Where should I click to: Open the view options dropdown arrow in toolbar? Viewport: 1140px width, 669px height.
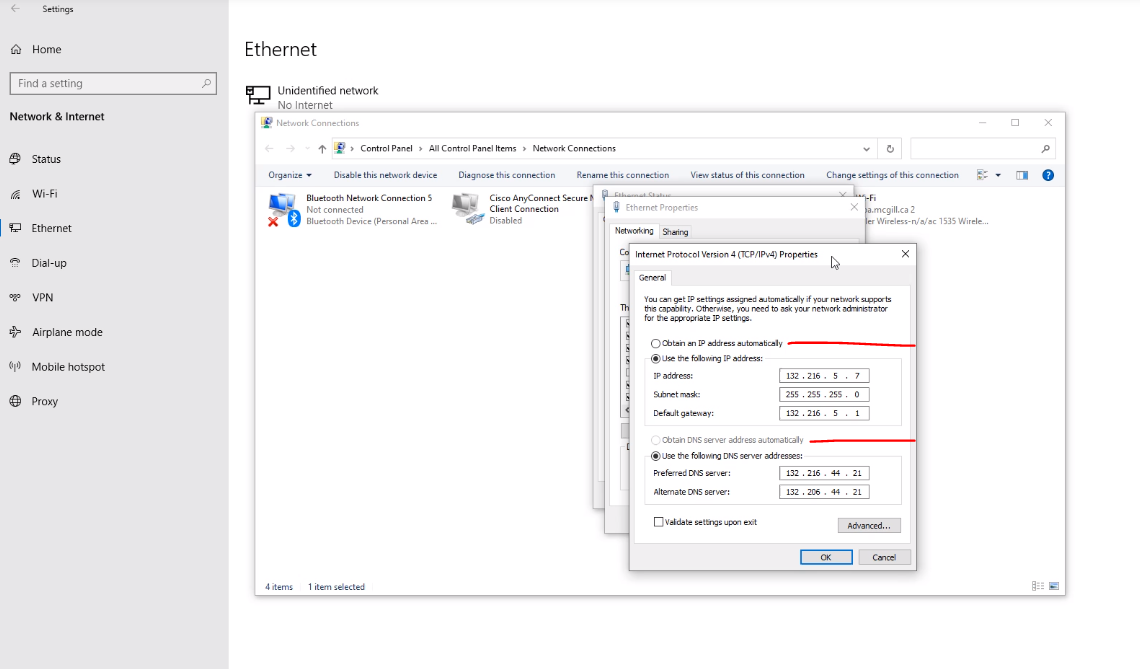pyautogui.click(x=996, y=174)
